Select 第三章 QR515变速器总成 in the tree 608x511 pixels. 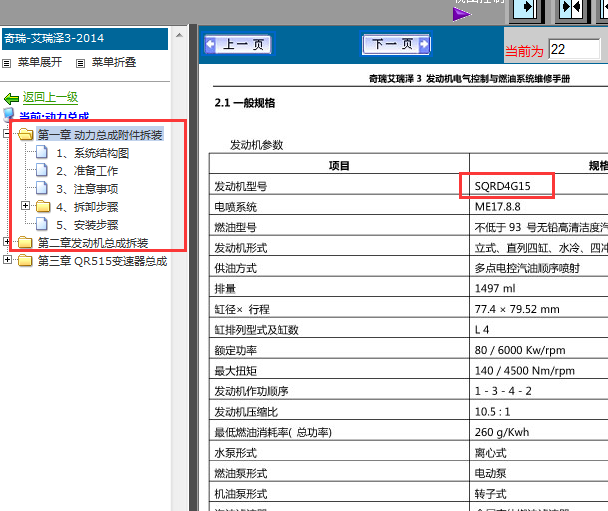click(x=102, y=261)
